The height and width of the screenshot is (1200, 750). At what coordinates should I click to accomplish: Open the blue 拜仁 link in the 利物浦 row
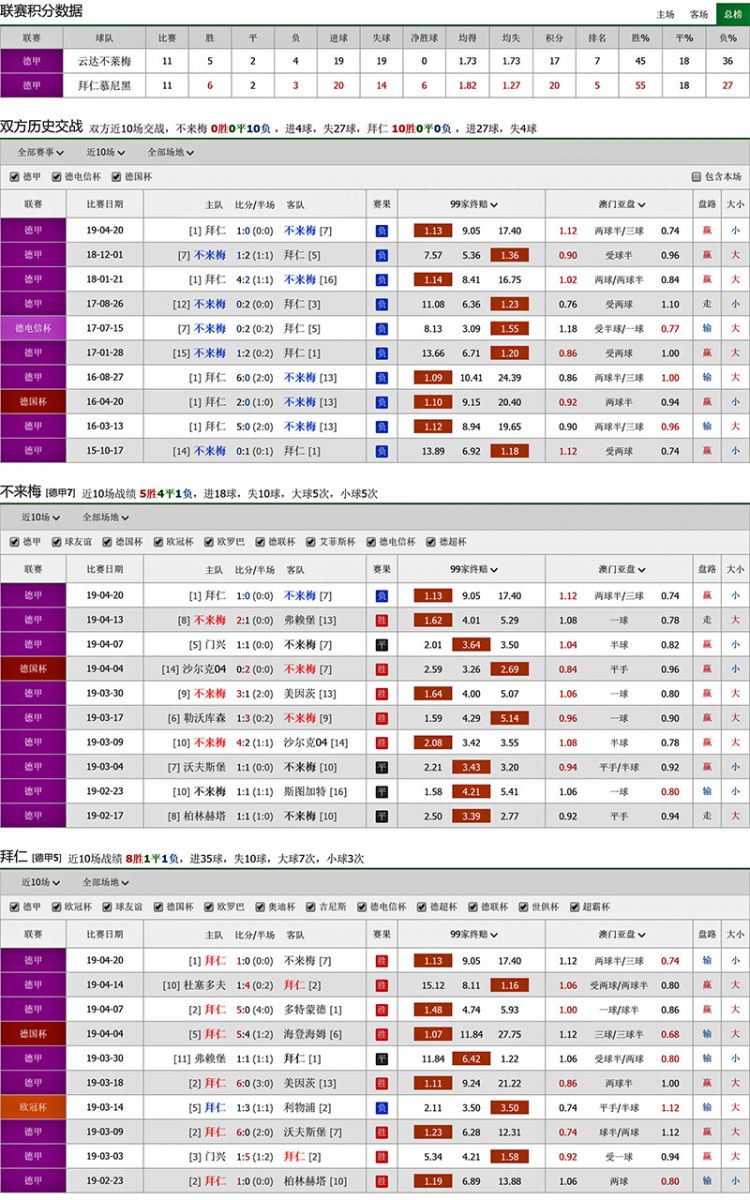(x=215, y=1107)
